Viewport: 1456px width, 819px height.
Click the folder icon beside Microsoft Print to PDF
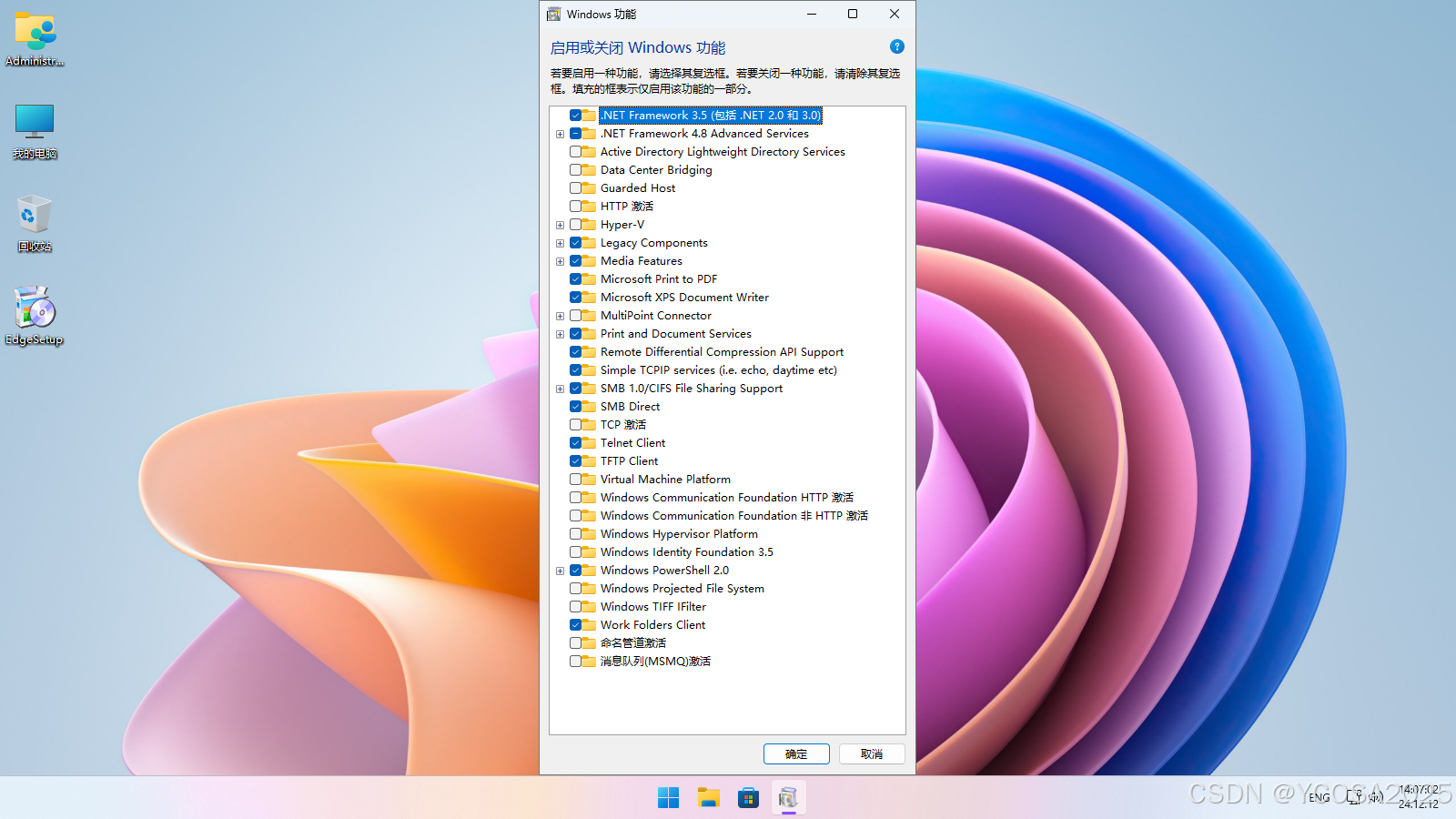(590, 279)
